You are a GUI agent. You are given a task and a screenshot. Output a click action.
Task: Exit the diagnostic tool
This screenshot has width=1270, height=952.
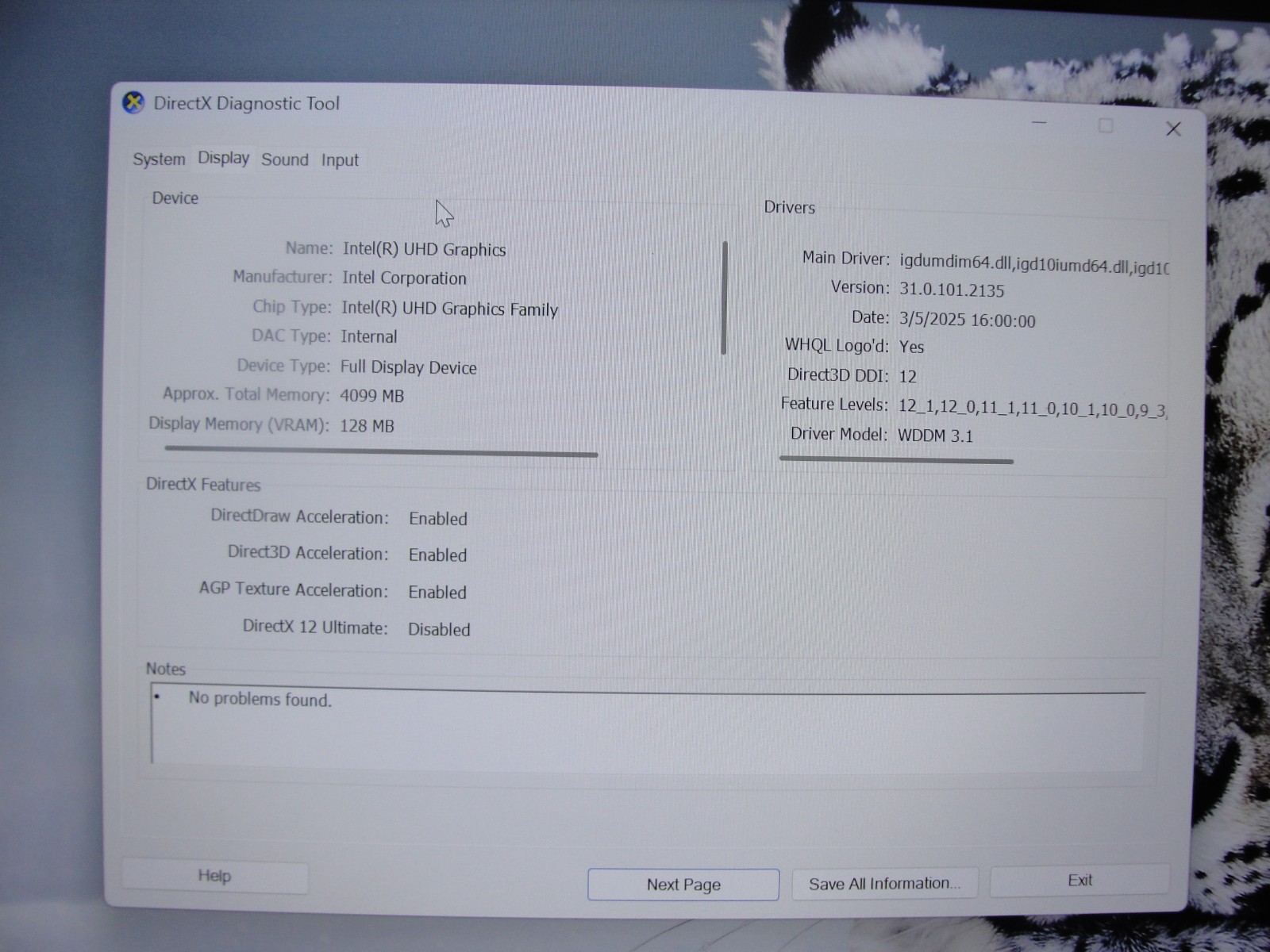click(x=1079, y=881)
